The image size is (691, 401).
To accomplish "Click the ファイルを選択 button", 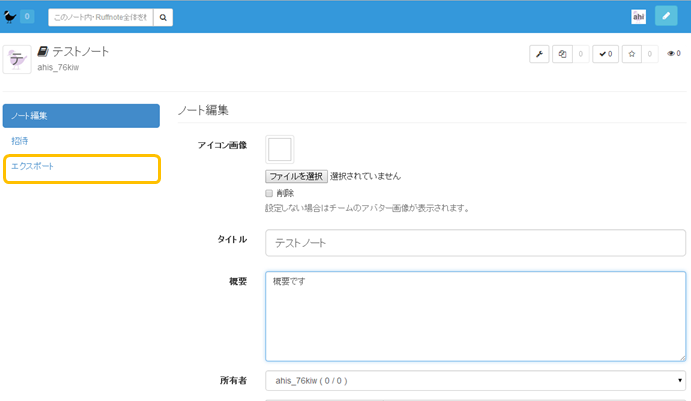I will tap(296, 176).
